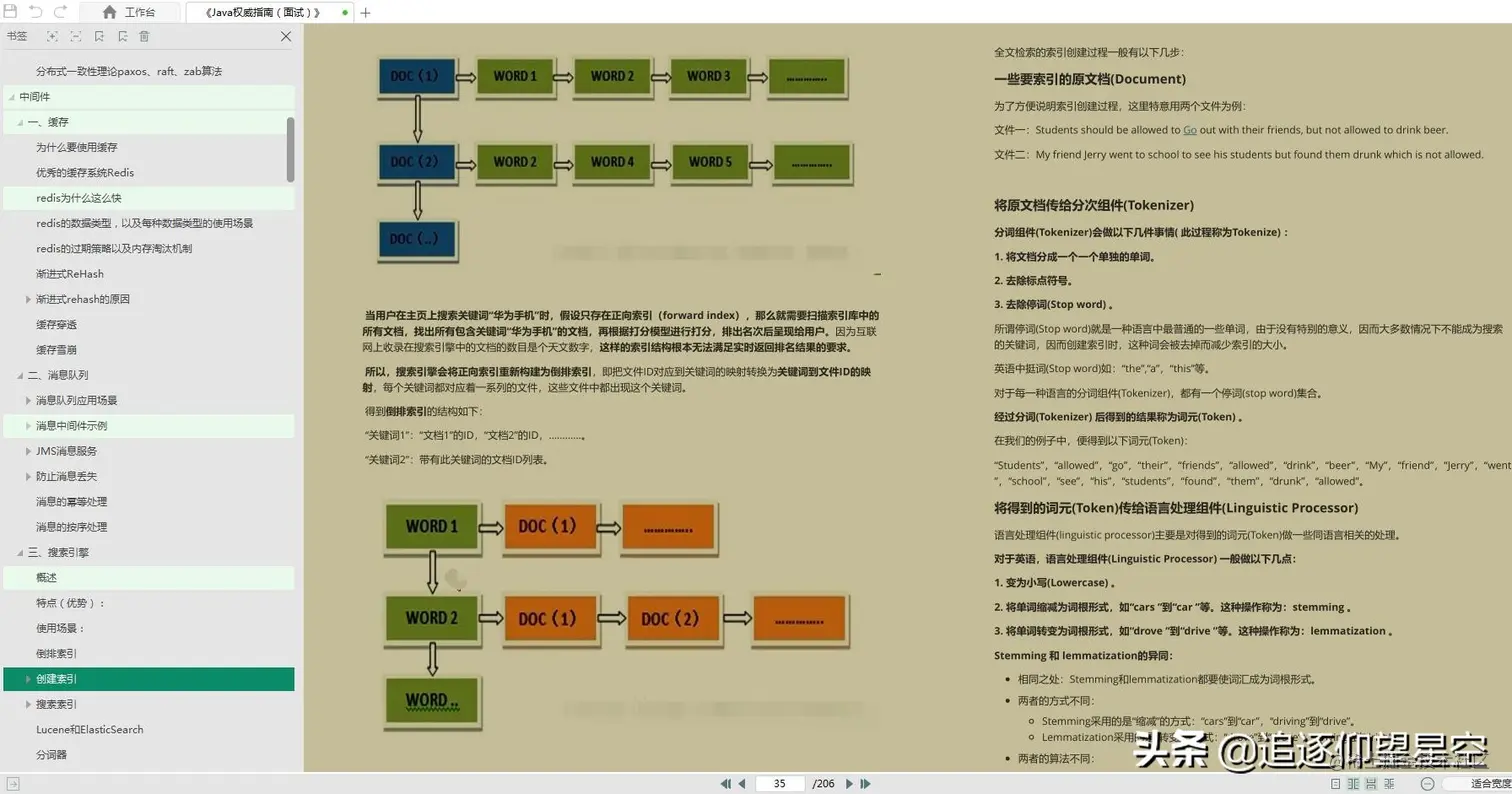Click the zoom out icon in the status bar

coord(1428,783)
